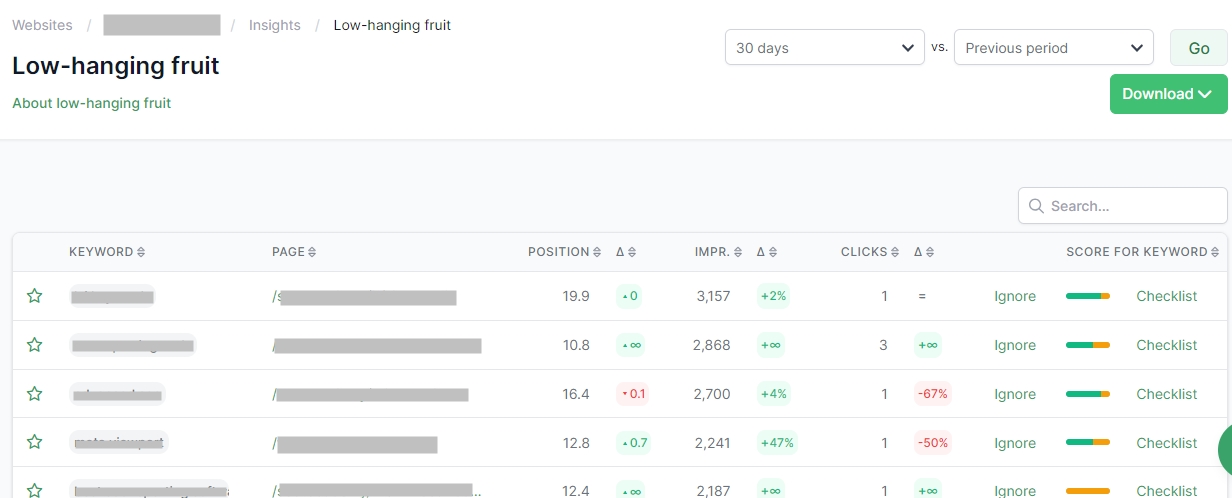The image size is (1232, 498).
Task: Sort by Clicks column sort icon
Action: point(896,252)
